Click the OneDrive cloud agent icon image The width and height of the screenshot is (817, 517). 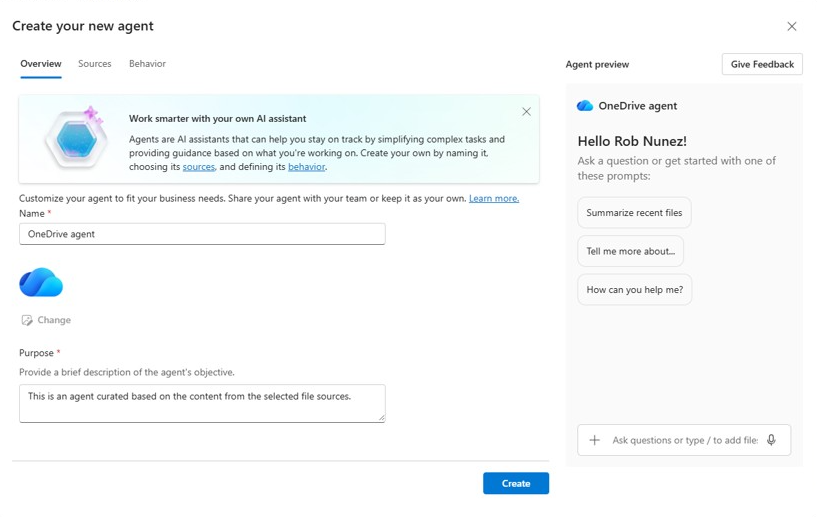(41, 282)
